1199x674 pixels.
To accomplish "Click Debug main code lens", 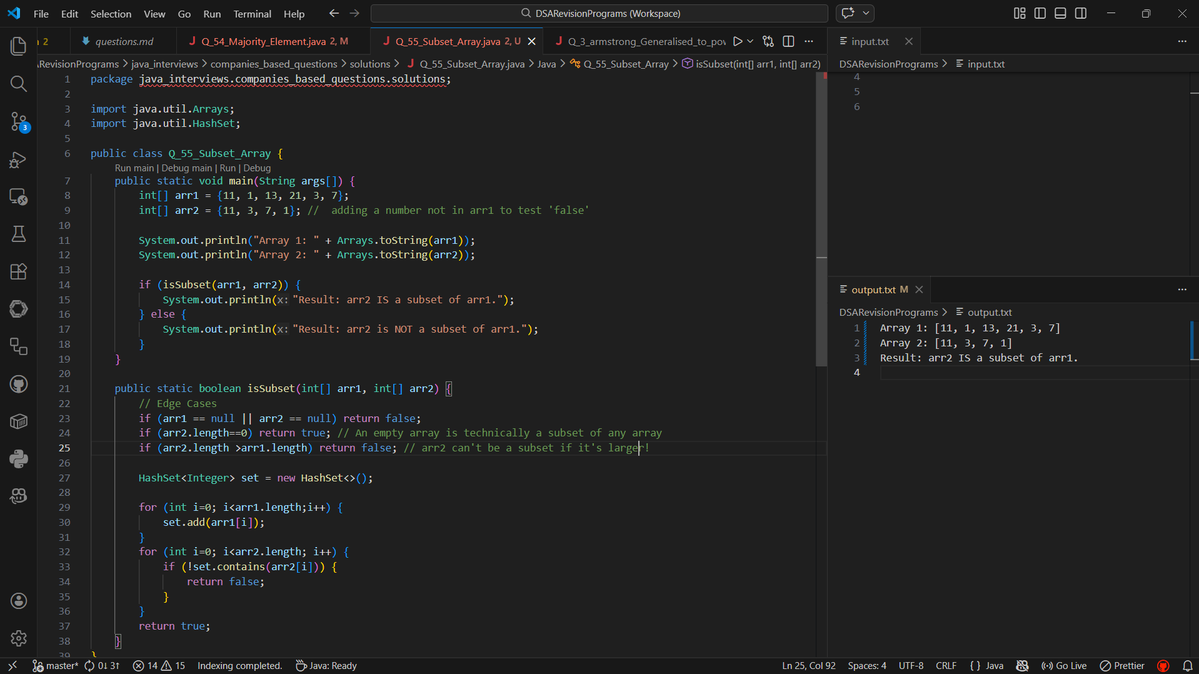I will coord(187,168).
